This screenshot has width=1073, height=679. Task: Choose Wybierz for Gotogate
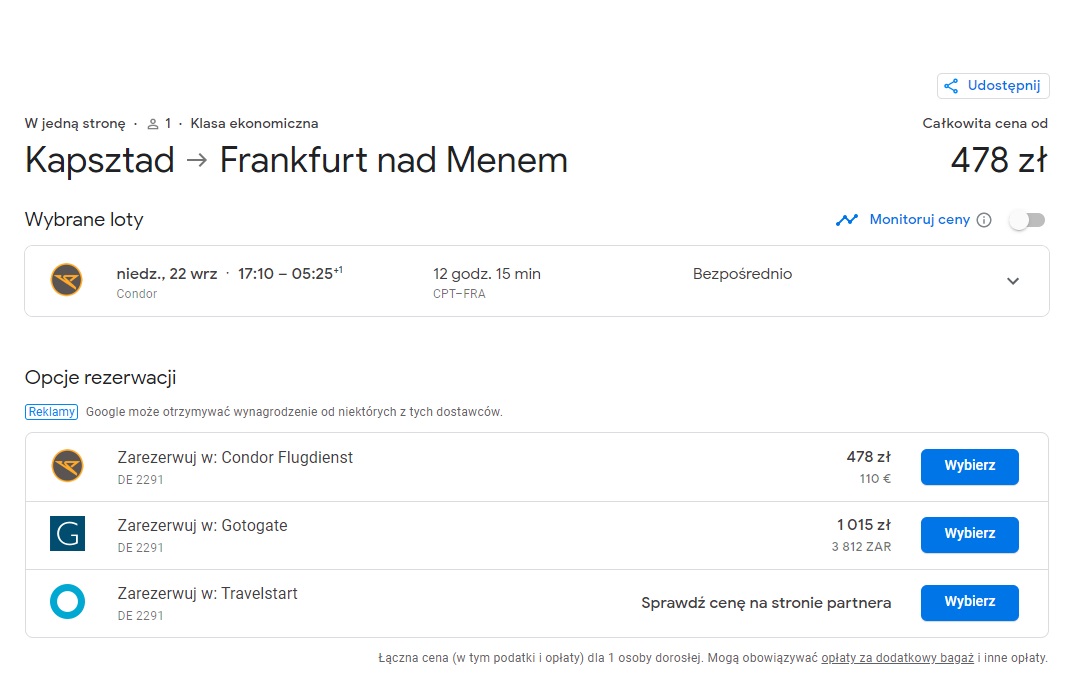click(x=970, y=535)
